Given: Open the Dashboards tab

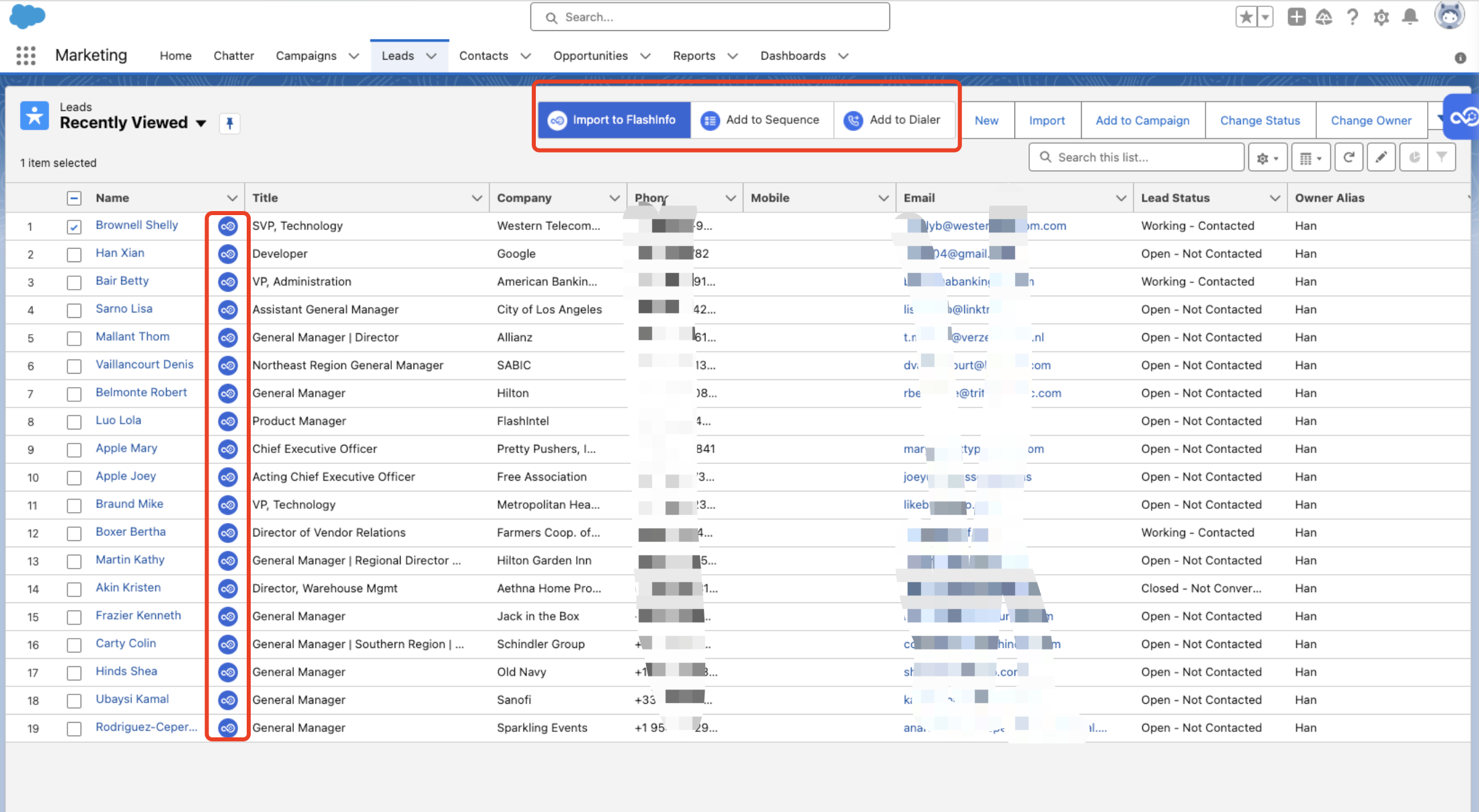Looking at the screenshot, I should (793, 56).
